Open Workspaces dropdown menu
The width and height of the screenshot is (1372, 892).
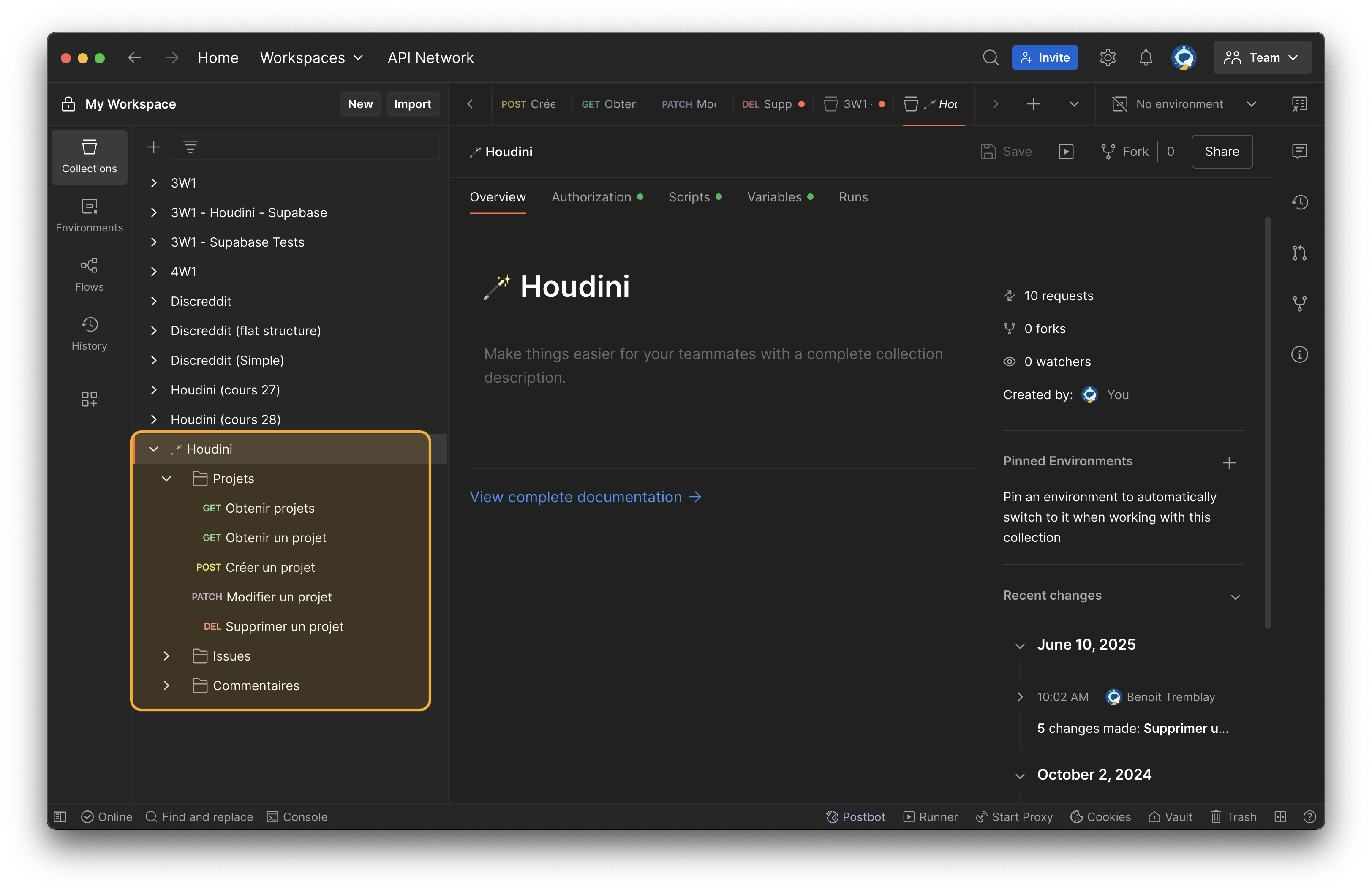(x=312, y=57)
